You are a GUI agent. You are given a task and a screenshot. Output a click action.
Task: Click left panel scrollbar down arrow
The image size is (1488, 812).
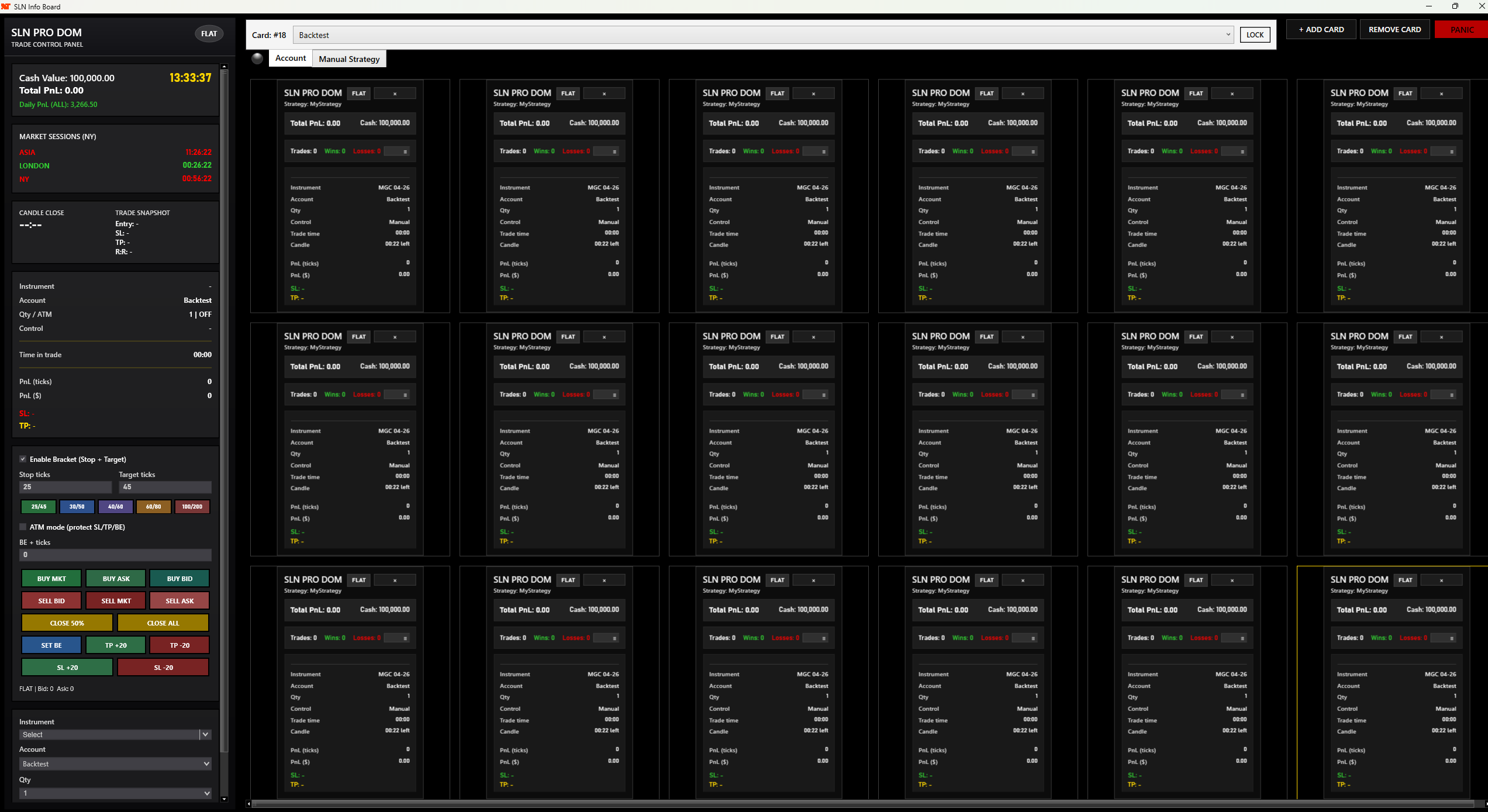click(x=224, y=799)
